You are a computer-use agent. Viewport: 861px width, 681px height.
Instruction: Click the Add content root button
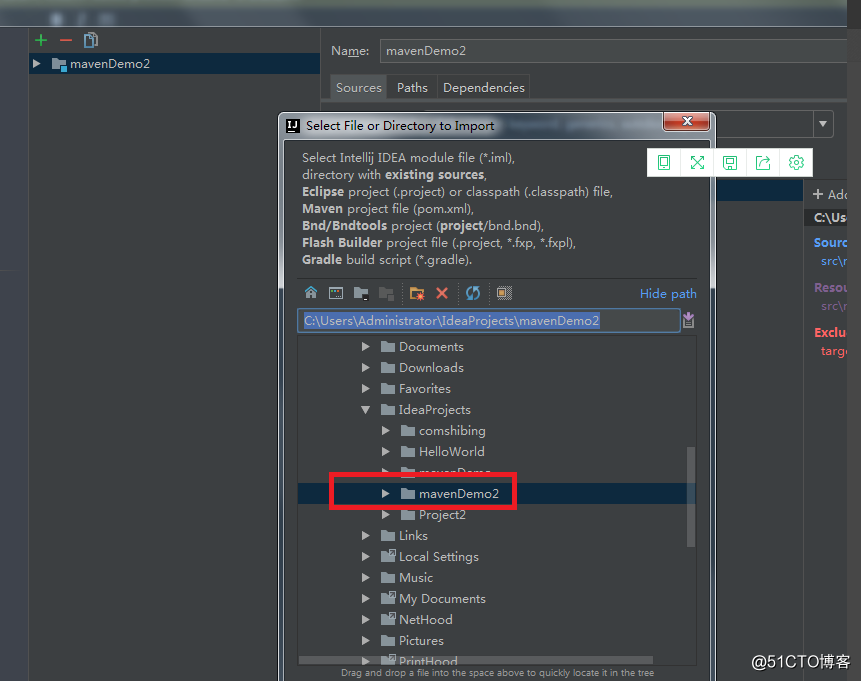pyautogui.click(x=830, y=194)
